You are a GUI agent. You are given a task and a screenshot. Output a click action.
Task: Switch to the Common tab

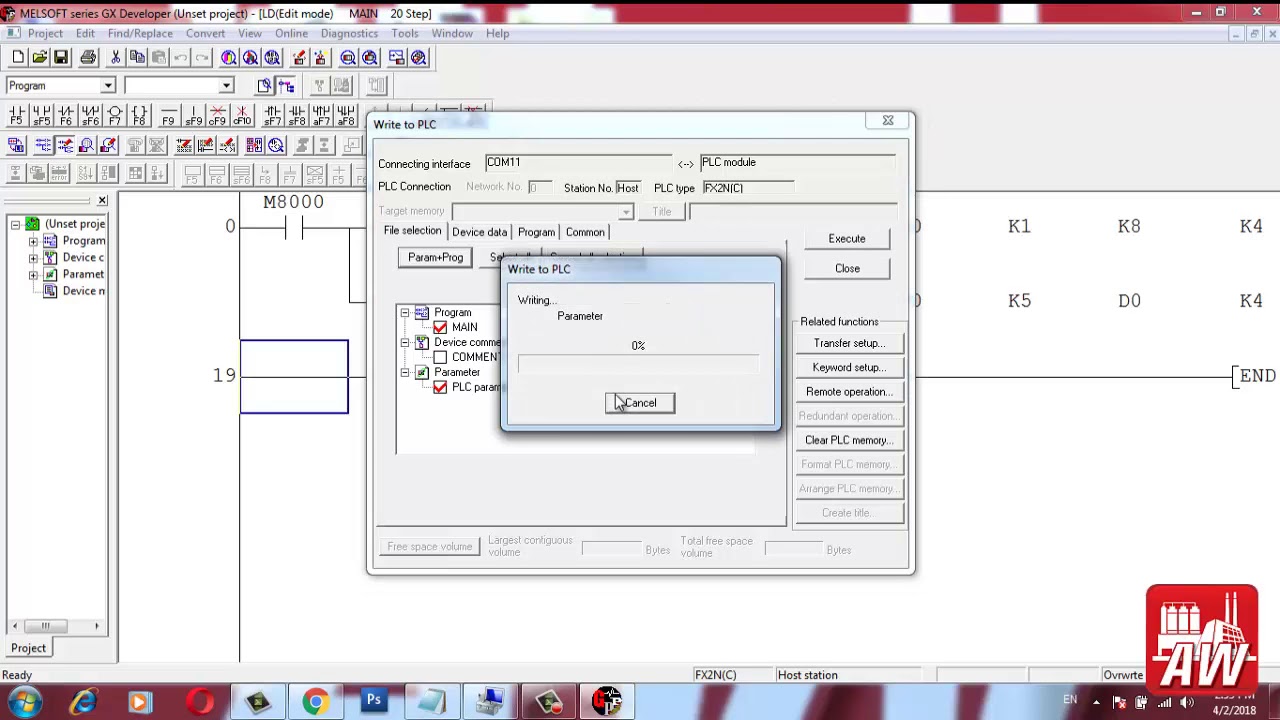(x=585, y=232)
